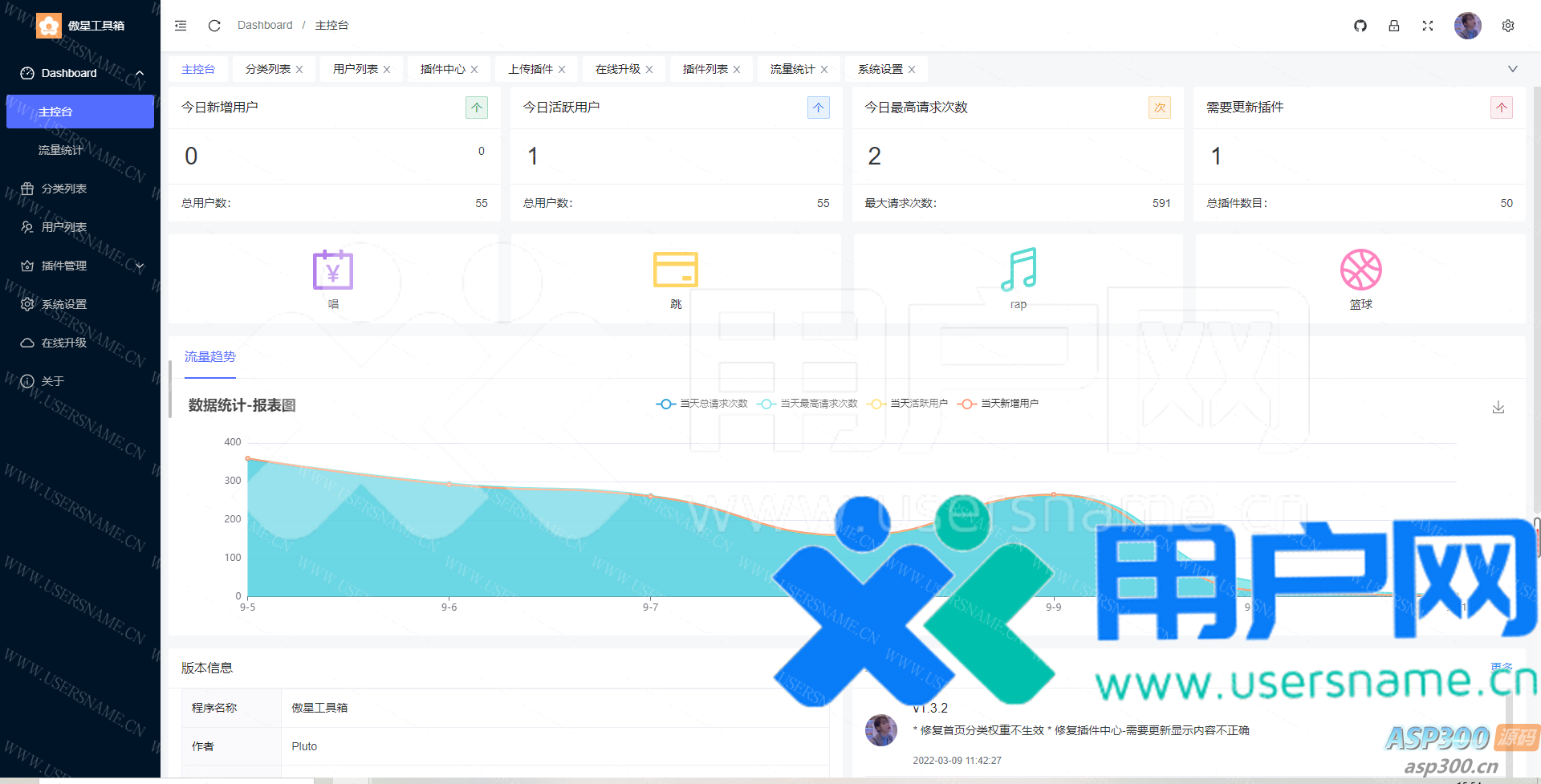This screenshot has width=1541, height=784.
Task: Open the tabs dropdown chevron
Action: click(x=1513, y=69)
